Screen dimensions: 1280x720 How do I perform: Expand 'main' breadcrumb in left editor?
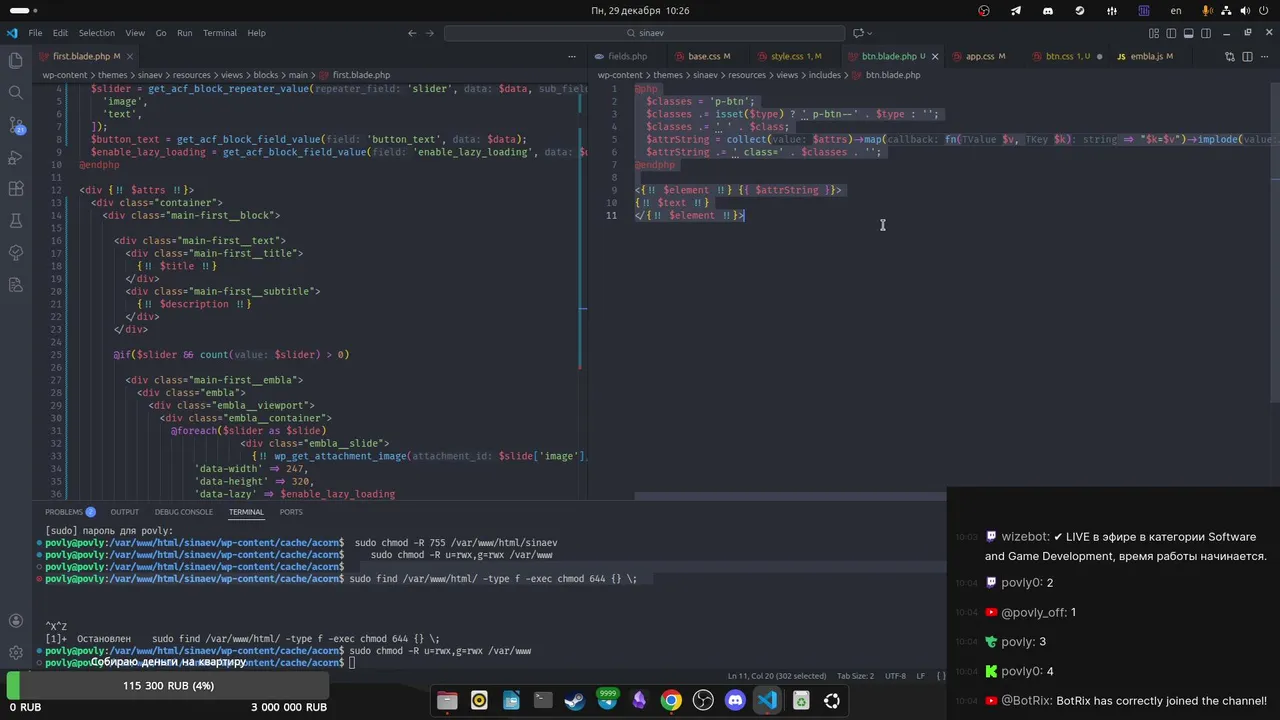[298, 75]
